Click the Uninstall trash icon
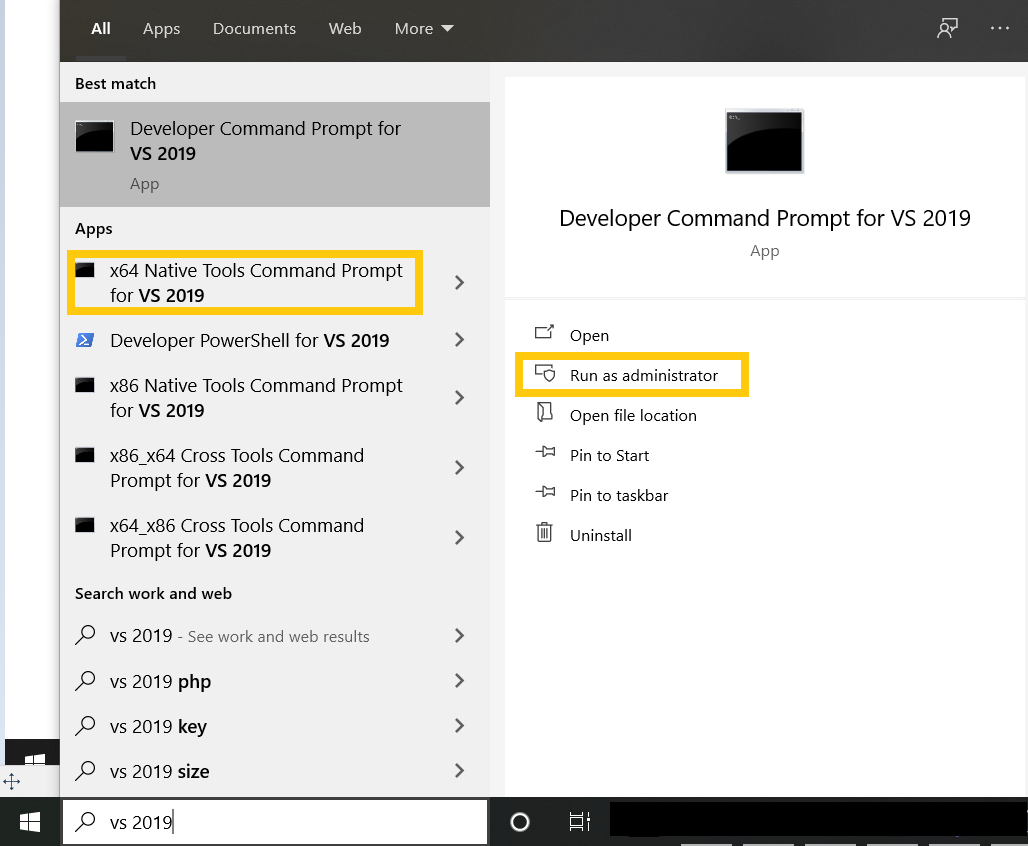 point(544,534)
